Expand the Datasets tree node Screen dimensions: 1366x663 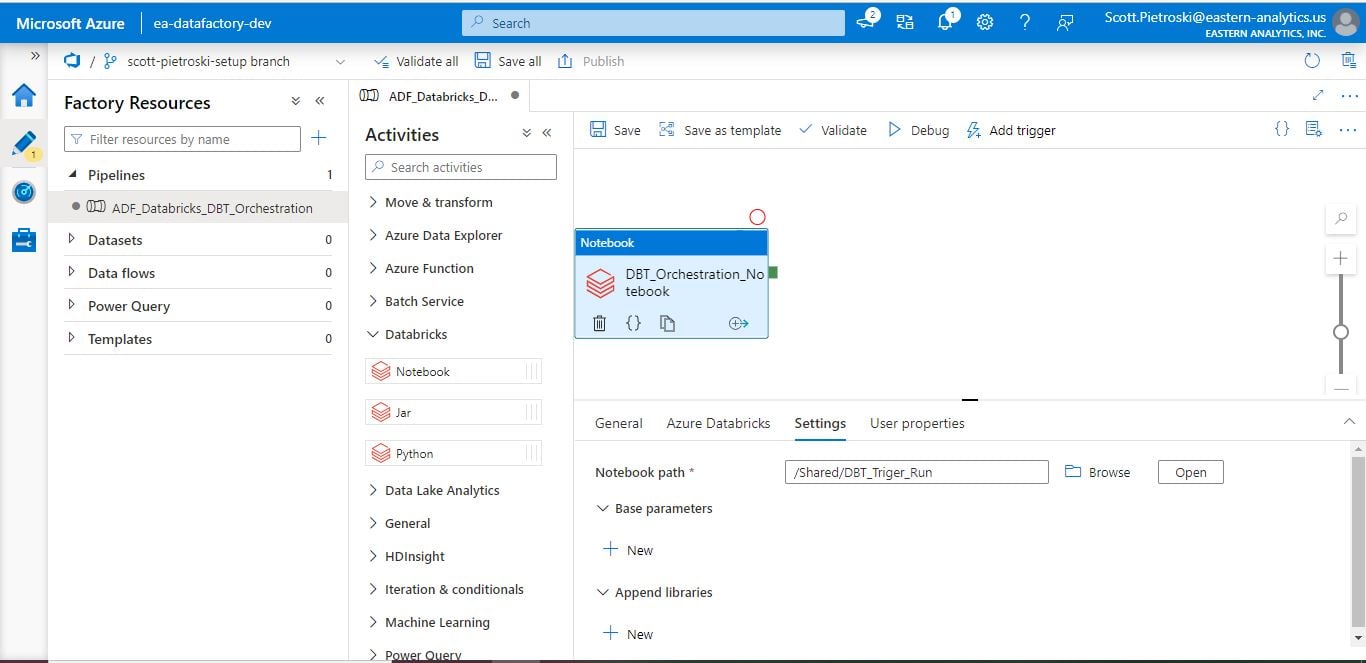71,239
